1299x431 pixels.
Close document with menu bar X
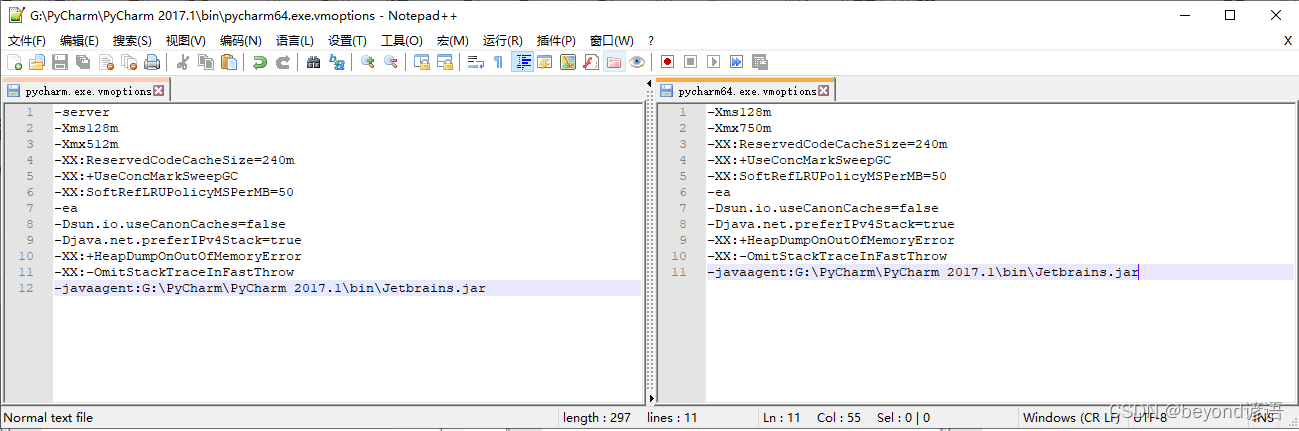coord(1287,41)
